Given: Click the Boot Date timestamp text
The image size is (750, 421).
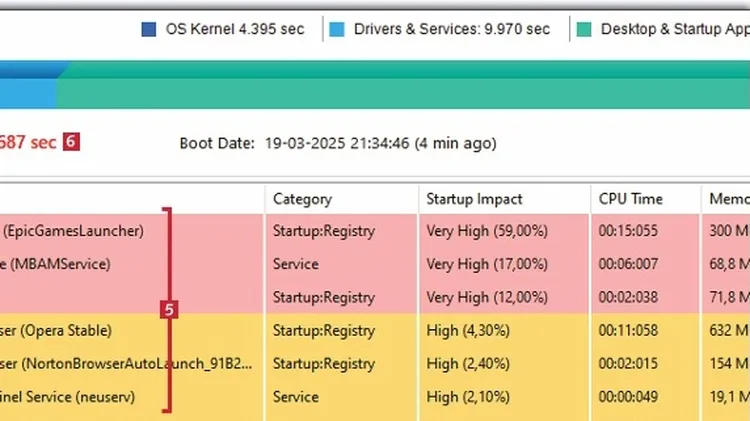Looking at the screenshot, I should 380,143.
